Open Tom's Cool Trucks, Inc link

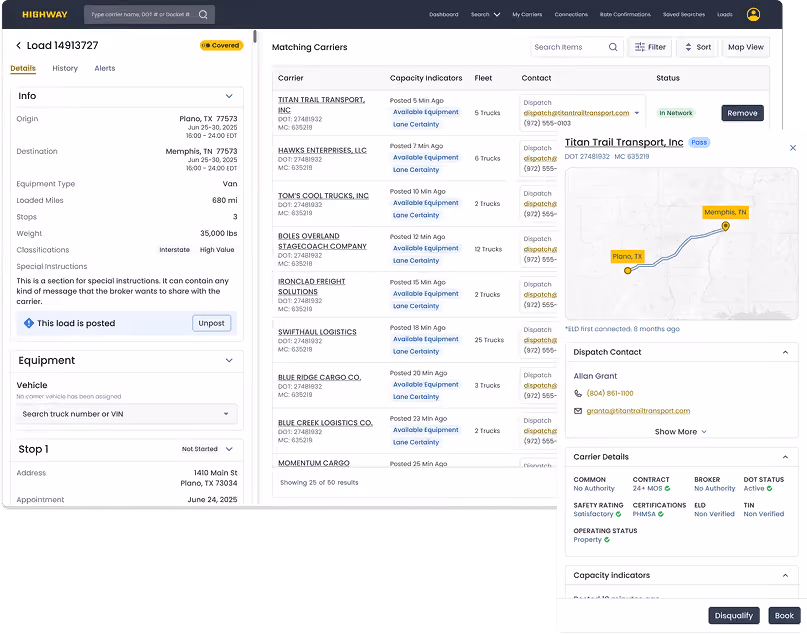coord(323,196)
